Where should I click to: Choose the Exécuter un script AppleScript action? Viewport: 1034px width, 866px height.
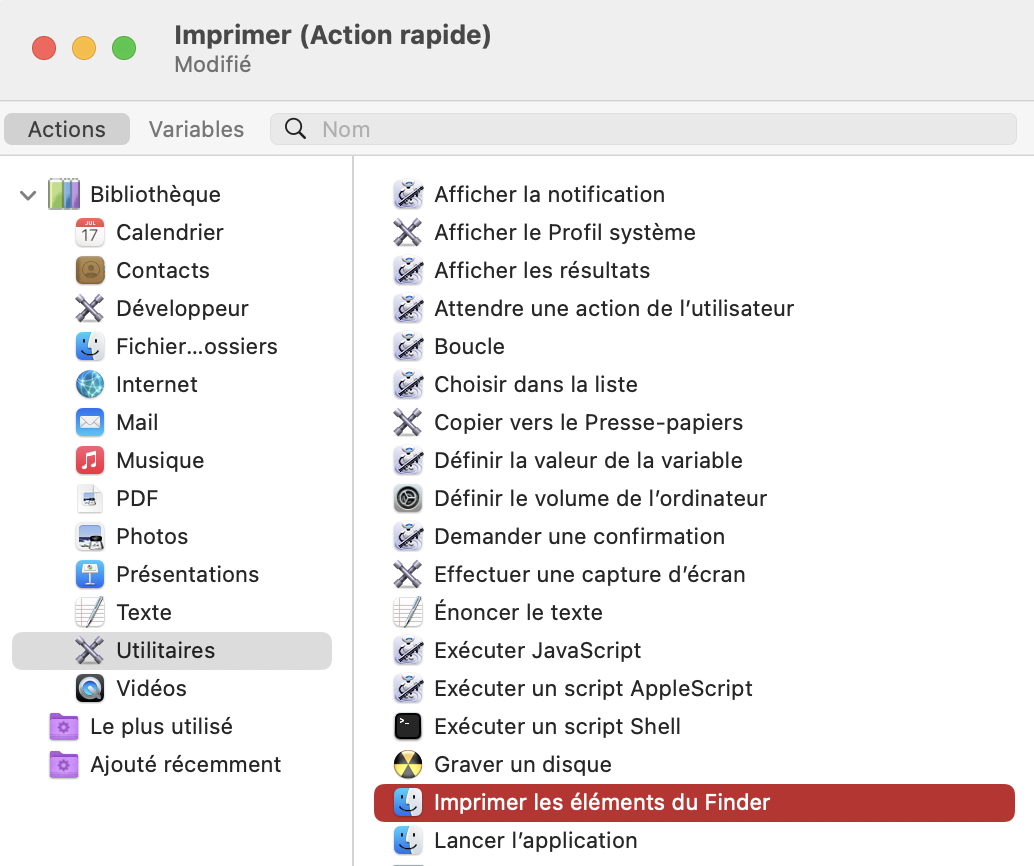593,689
